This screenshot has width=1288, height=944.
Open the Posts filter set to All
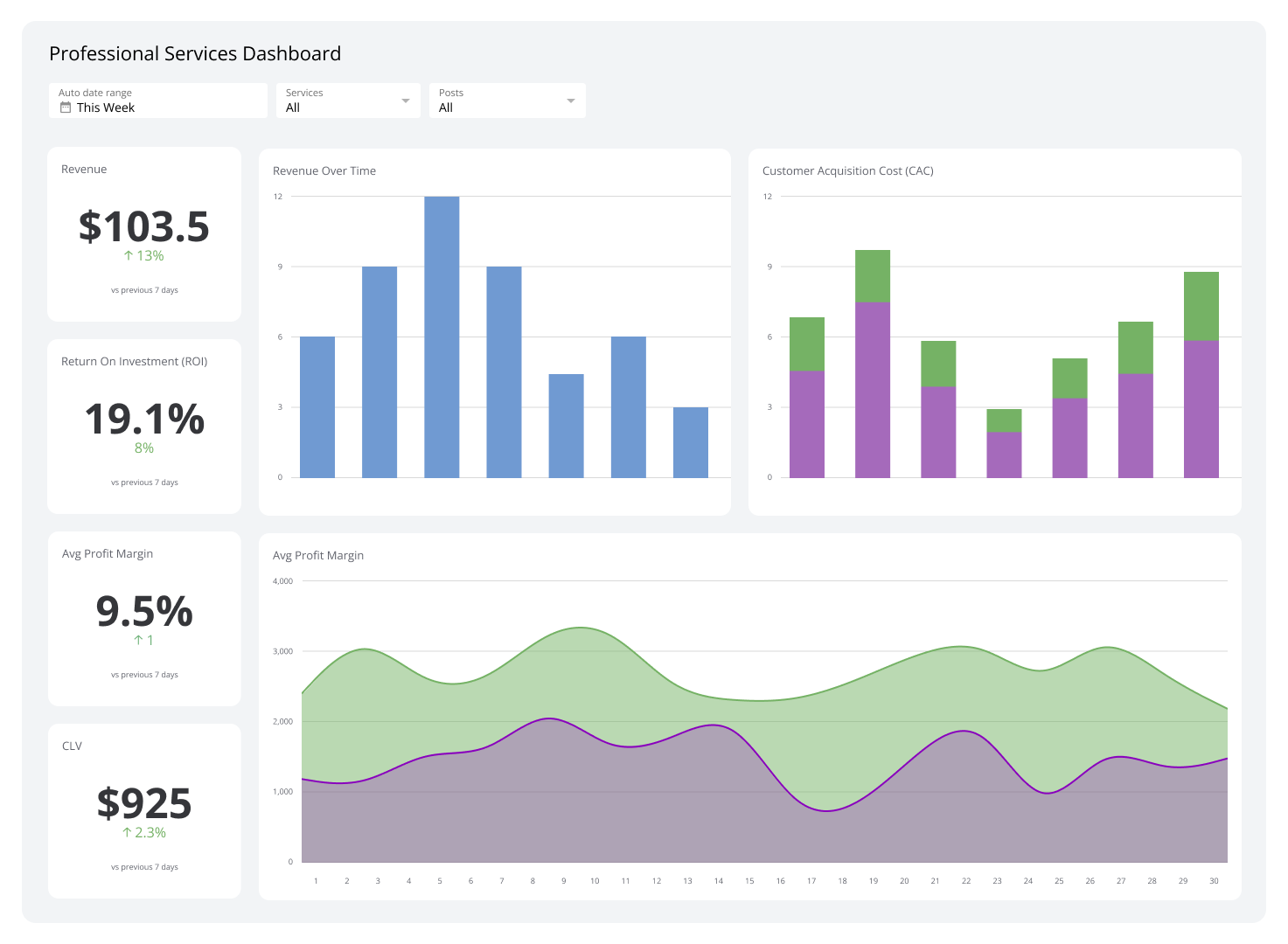pos(507,100)
